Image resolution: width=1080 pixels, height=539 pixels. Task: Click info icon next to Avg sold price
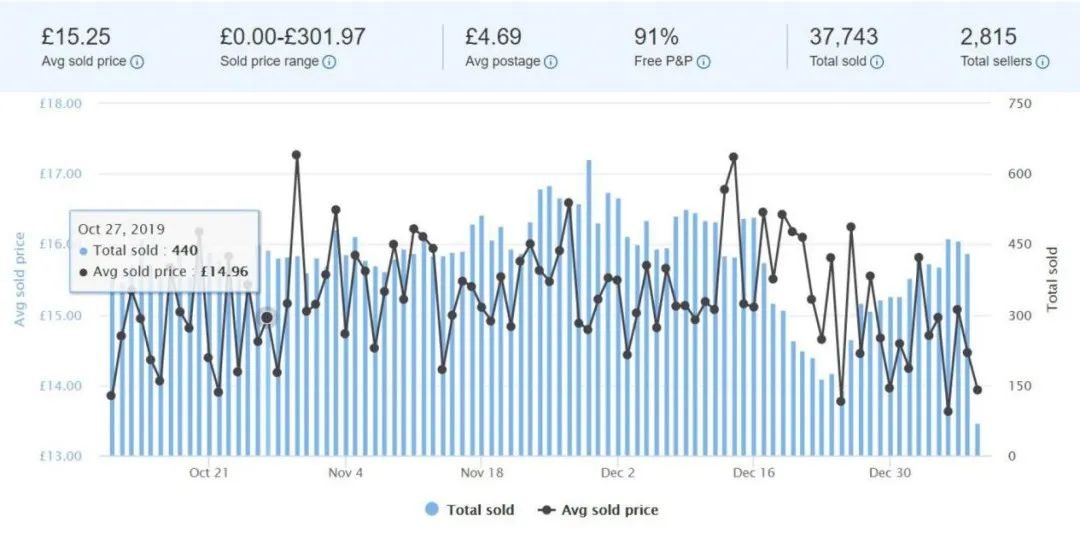[x=137, y=62]
